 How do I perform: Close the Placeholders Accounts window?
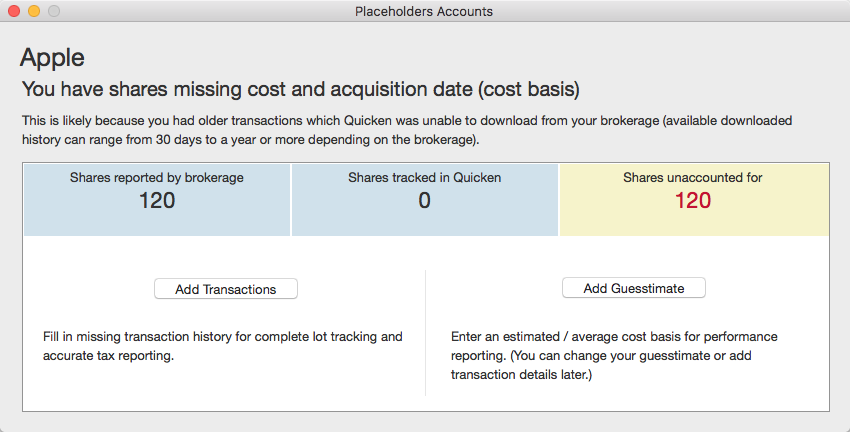coord(14,12)
